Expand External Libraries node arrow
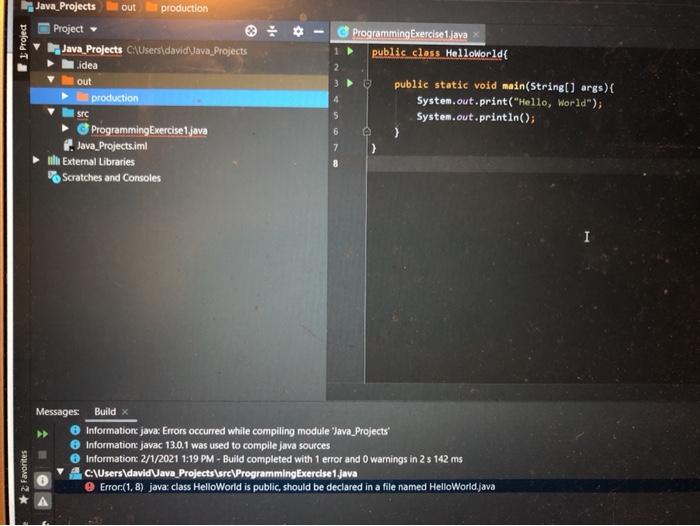The height and width of the screenshot is (526, 700). (36, 160)
